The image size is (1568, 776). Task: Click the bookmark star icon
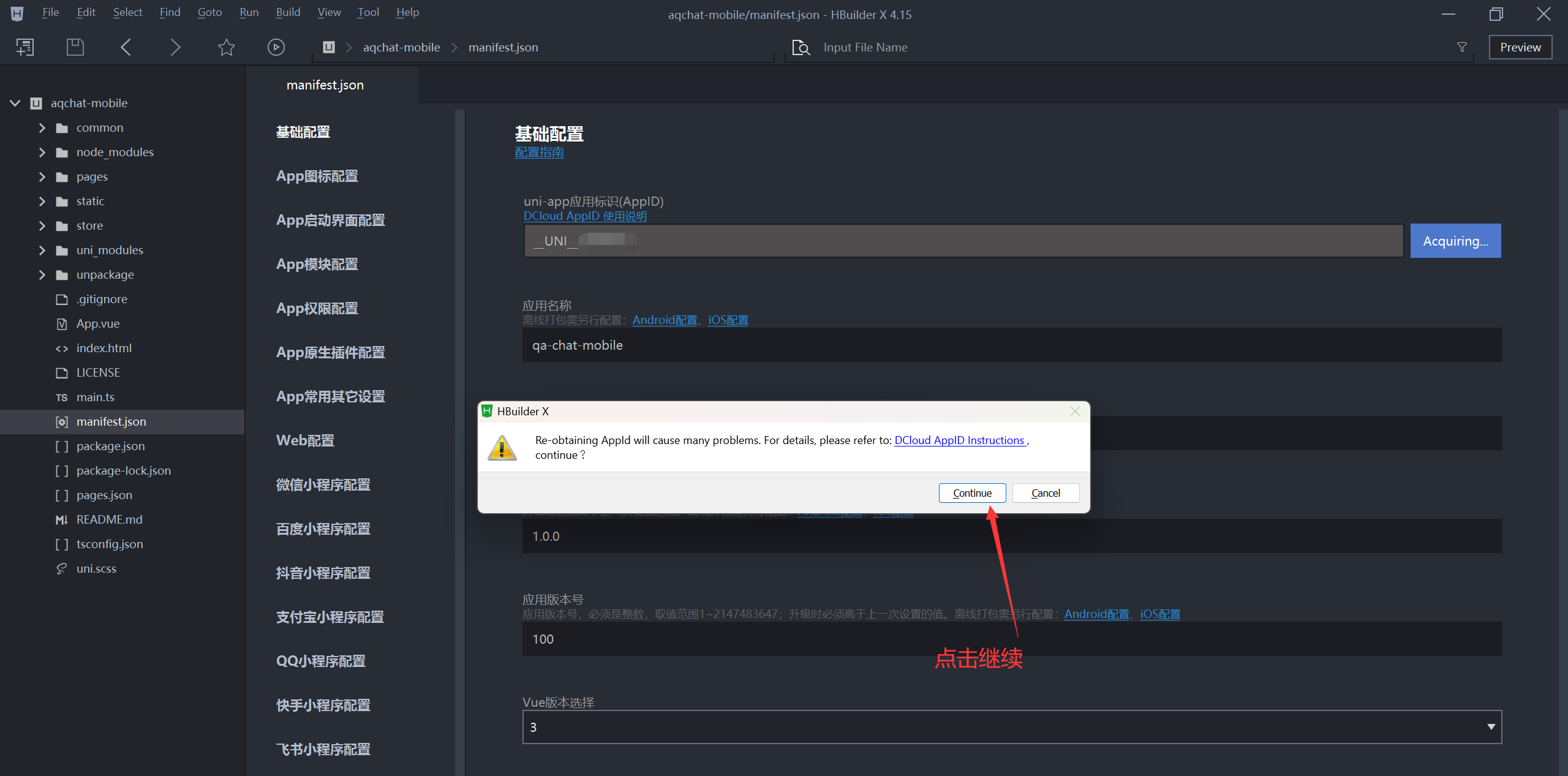tap(227, 47)
